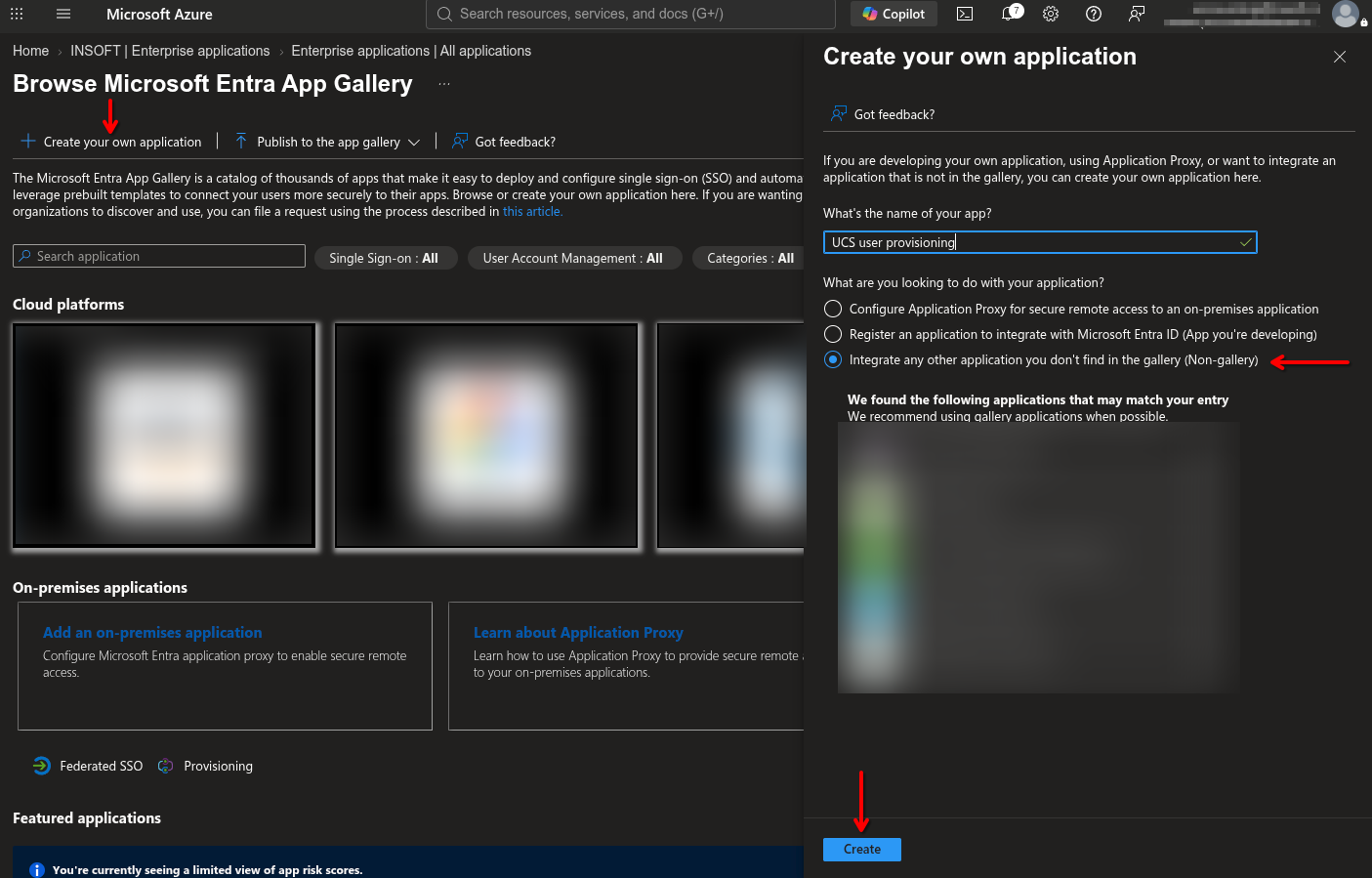Viewport: 1372px width, 878px height.
Task: Click the Cloud platforms heading
Action: point(68,305)
